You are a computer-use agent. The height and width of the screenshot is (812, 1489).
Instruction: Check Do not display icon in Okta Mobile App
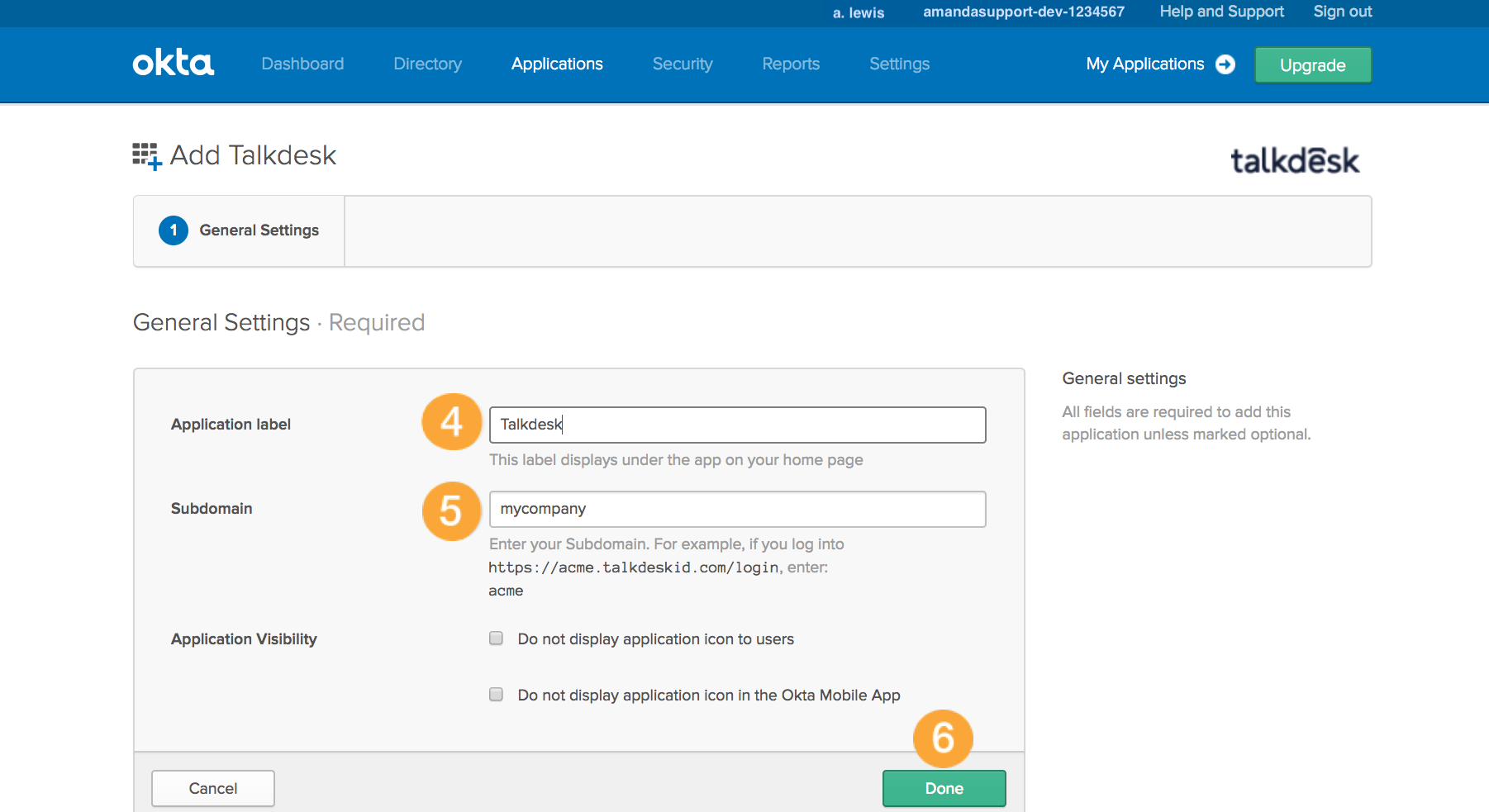coord(496,694)
